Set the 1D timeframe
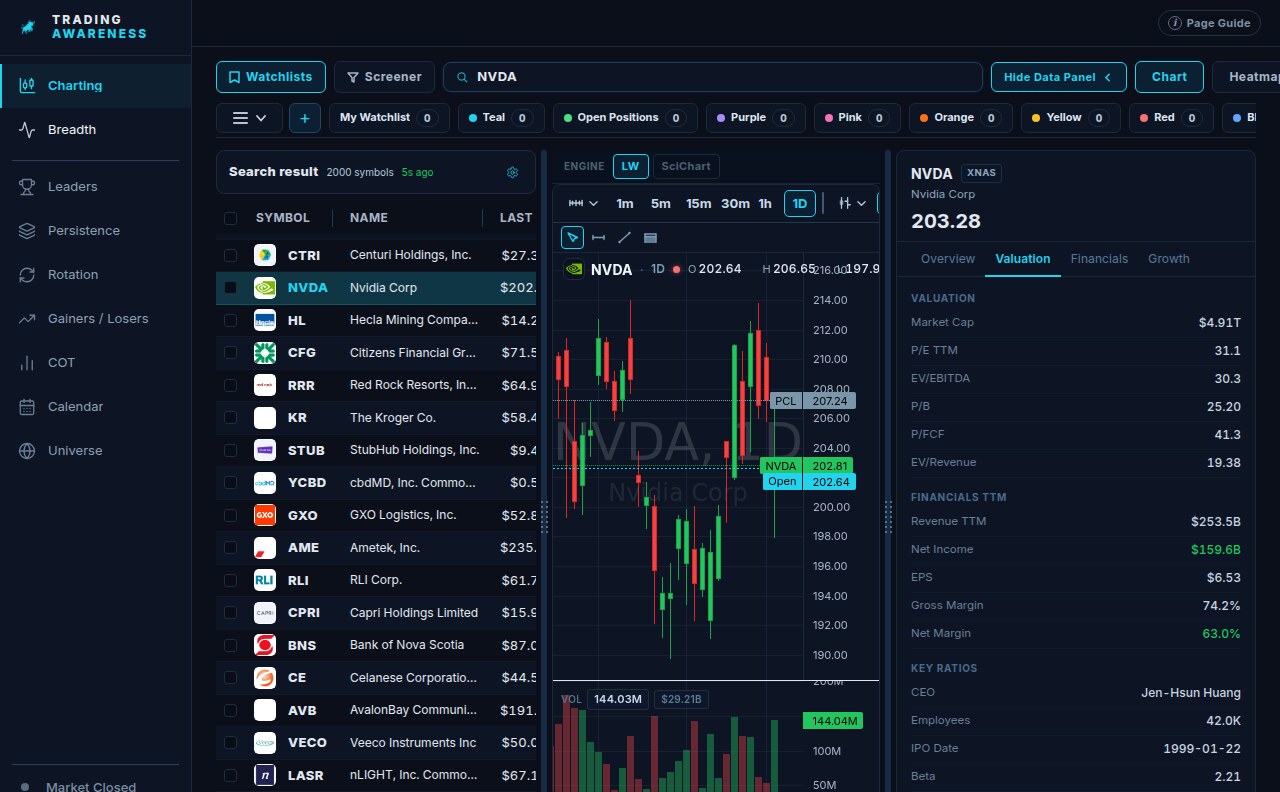 [x=800, y=203]
